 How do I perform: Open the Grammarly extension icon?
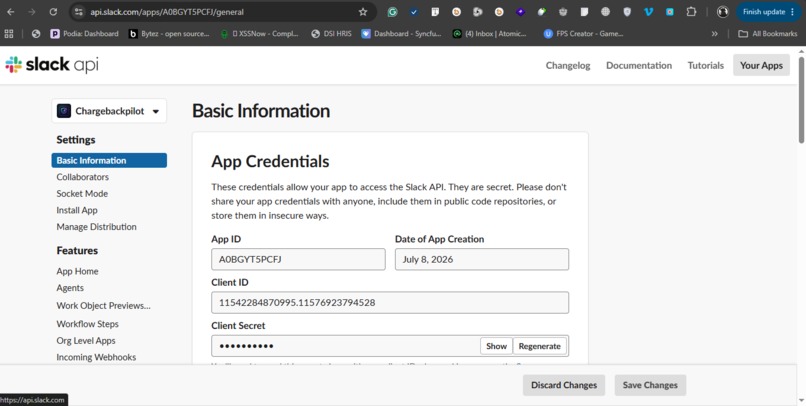pyautogui.click(x=392, y=12)
